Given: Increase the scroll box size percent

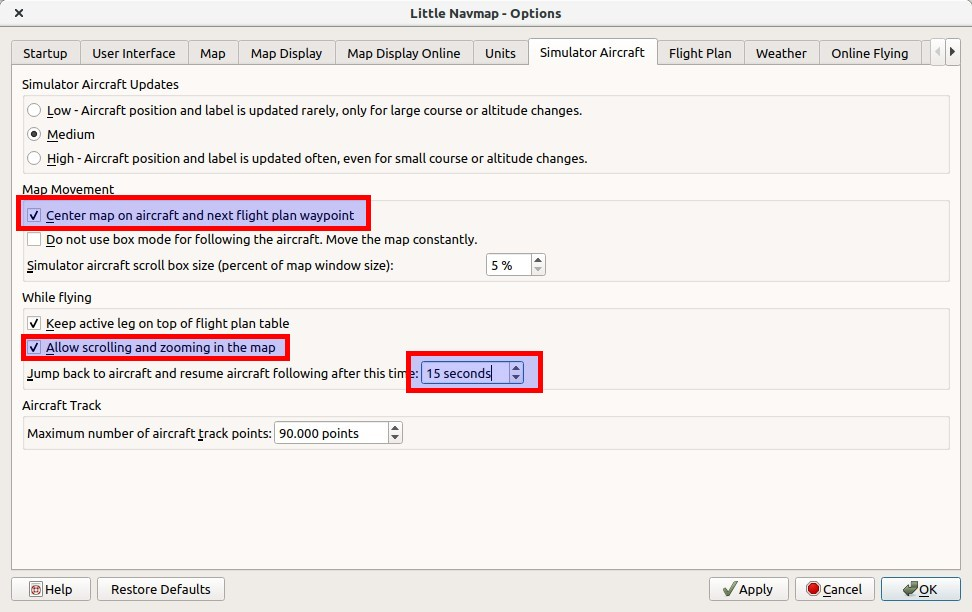Looking at the screenshot, I should (x=538, y=260).
